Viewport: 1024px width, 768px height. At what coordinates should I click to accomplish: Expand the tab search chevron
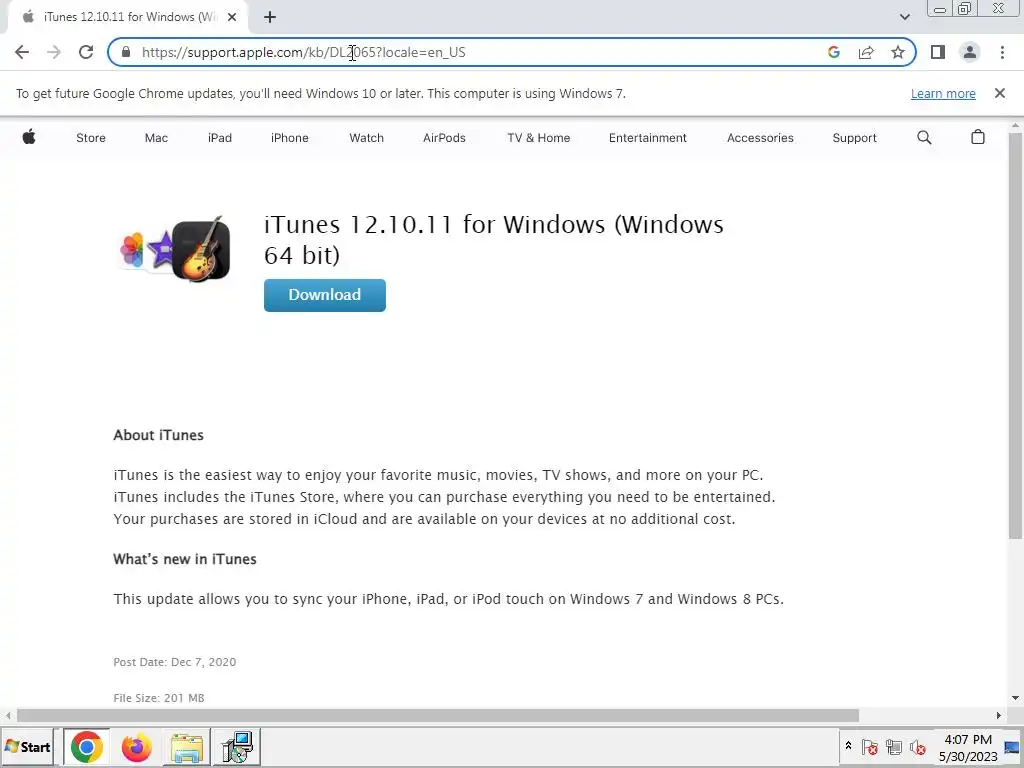[x=904, y=17]
